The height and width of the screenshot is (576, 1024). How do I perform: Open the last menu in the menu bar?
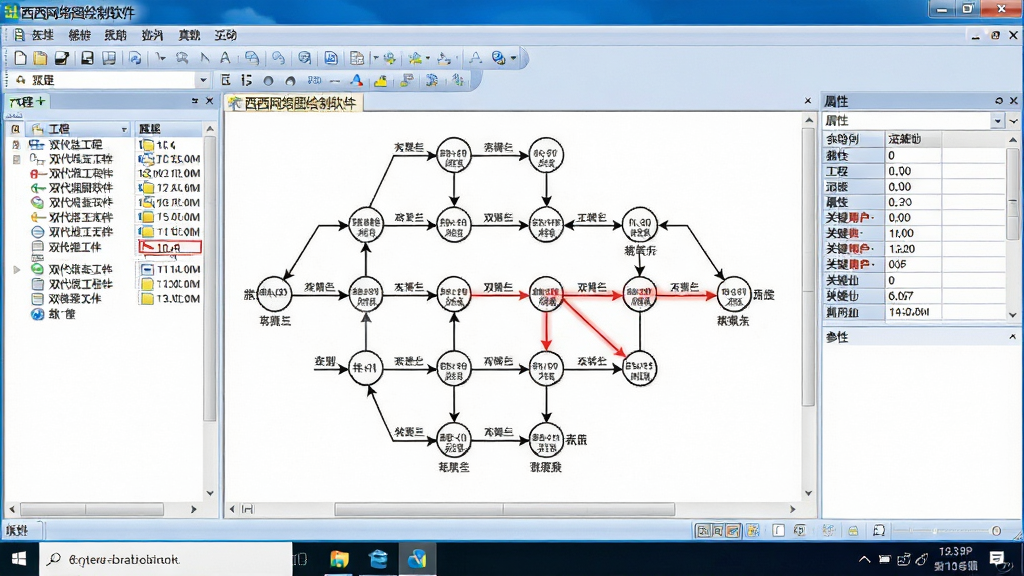(x=226, y=35)
